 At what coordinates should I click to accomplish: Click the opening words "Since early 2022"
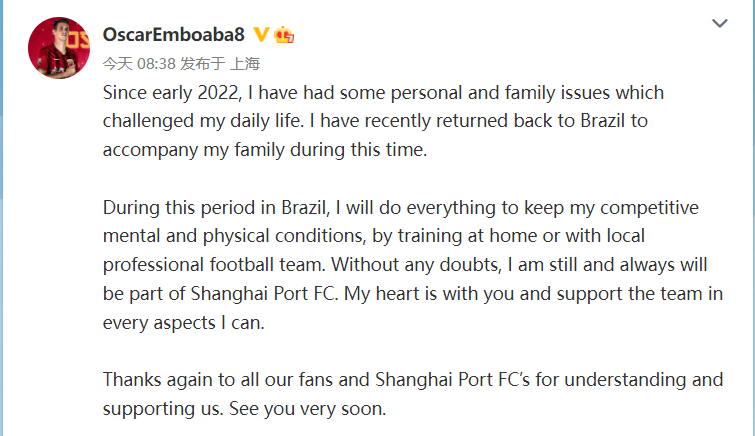pos(165,93)
